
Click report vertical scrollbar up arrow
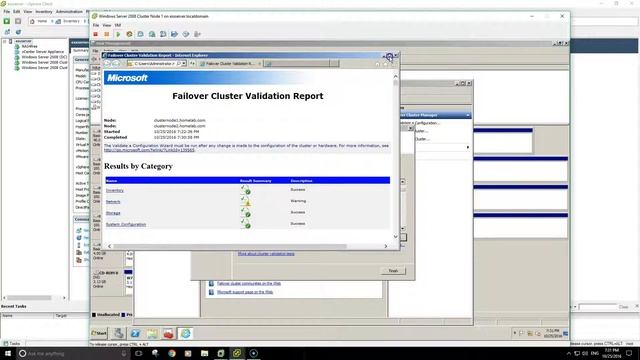point(396,76)
